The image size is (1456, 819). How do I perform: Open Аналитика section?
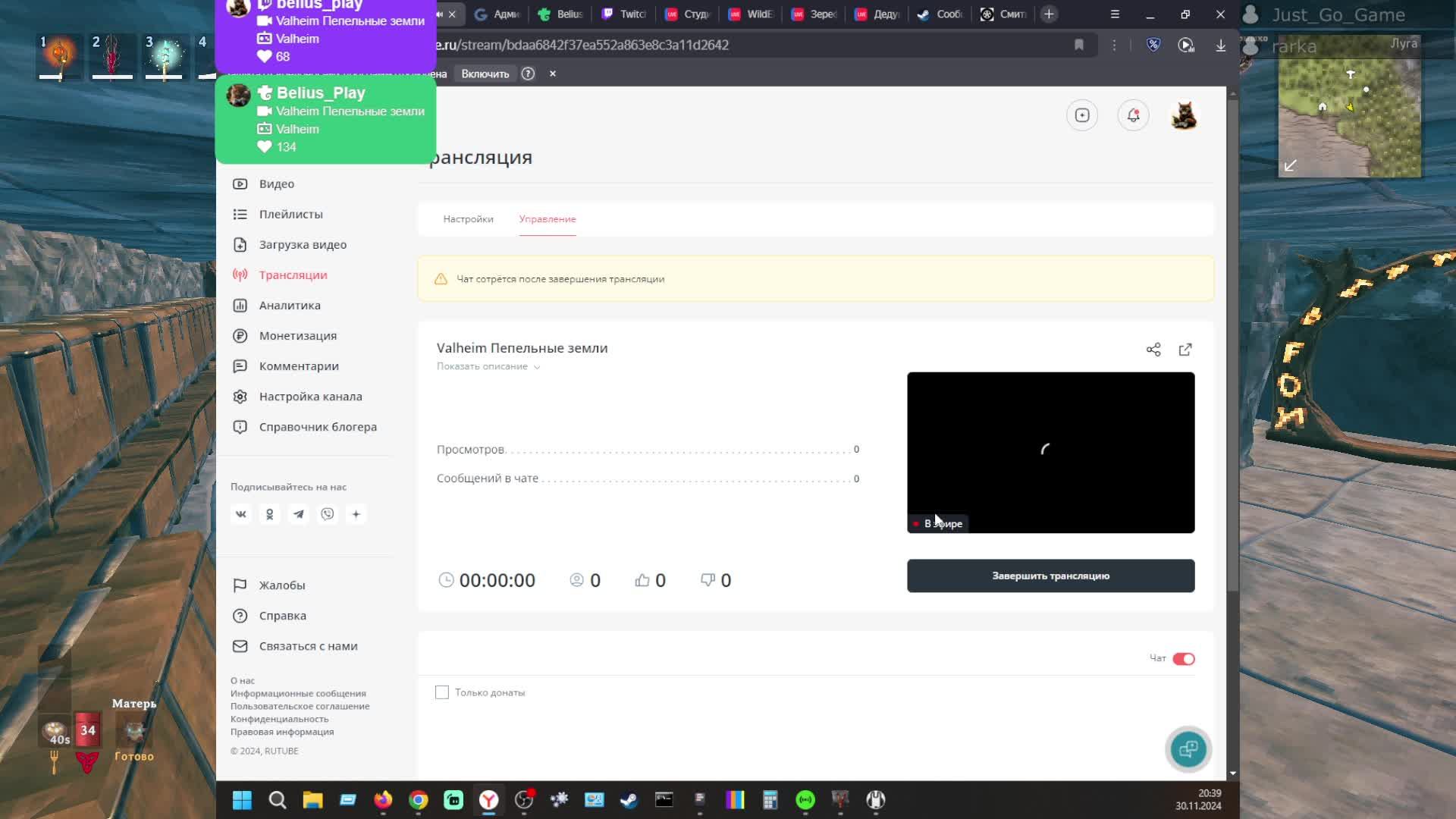click(x=276, y=306)
